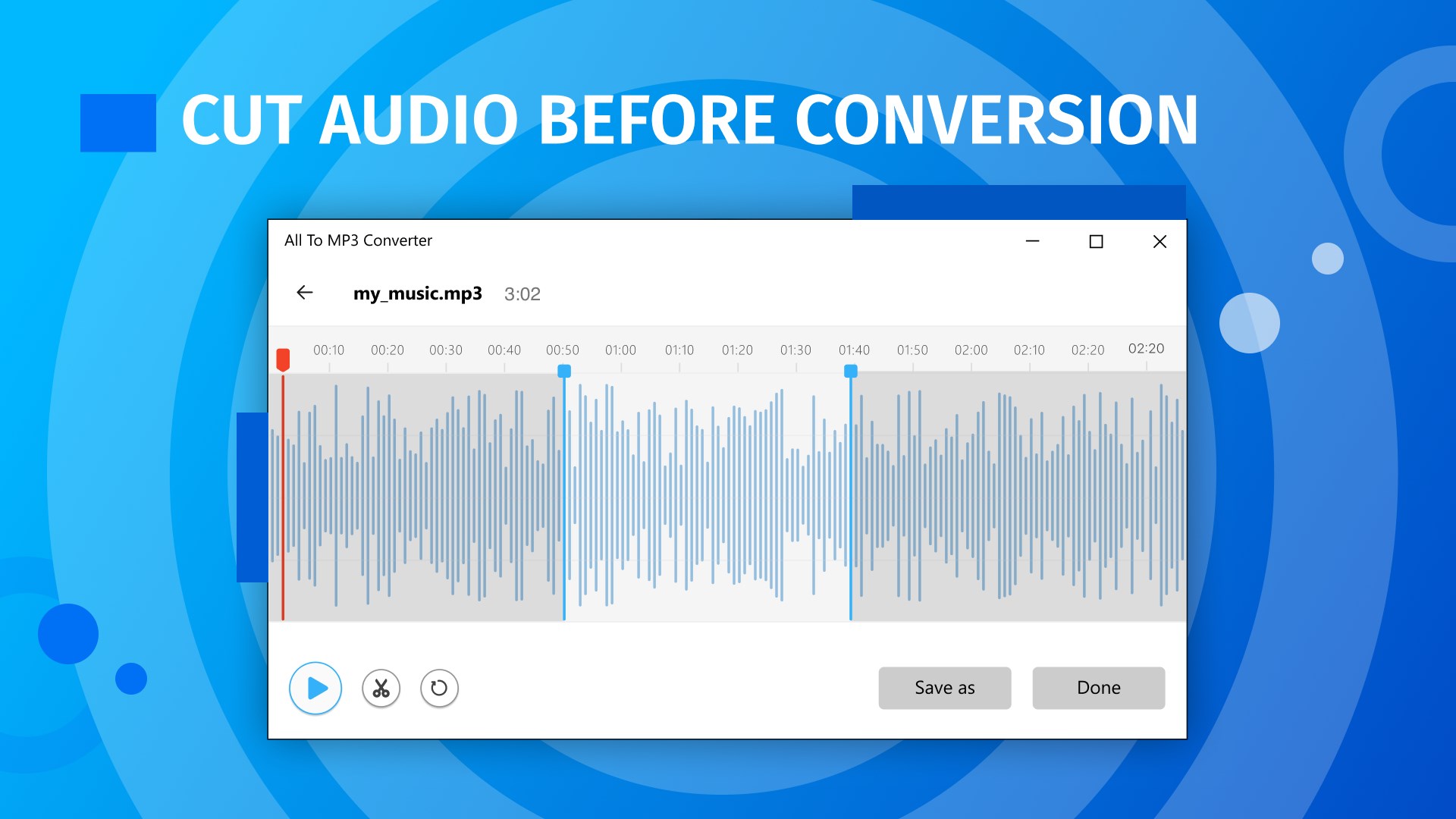1456x819 pixels.
Task: Select the red playhead marker
Action: tap(283, 359)
